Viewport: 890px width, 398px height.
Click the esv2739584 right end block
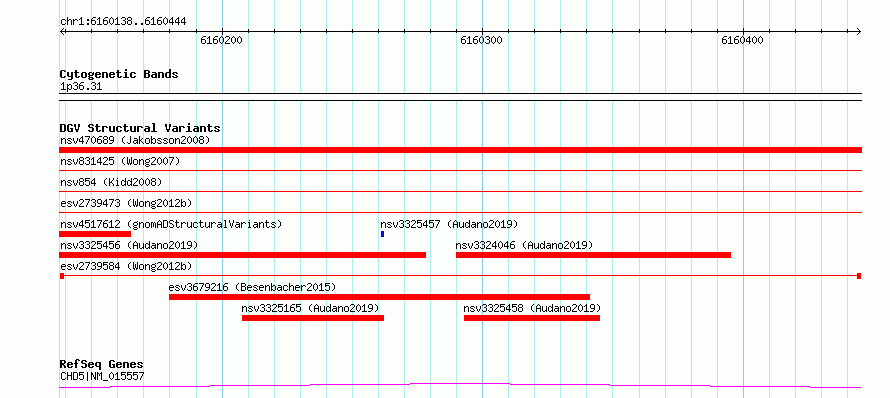pos(859,276)
